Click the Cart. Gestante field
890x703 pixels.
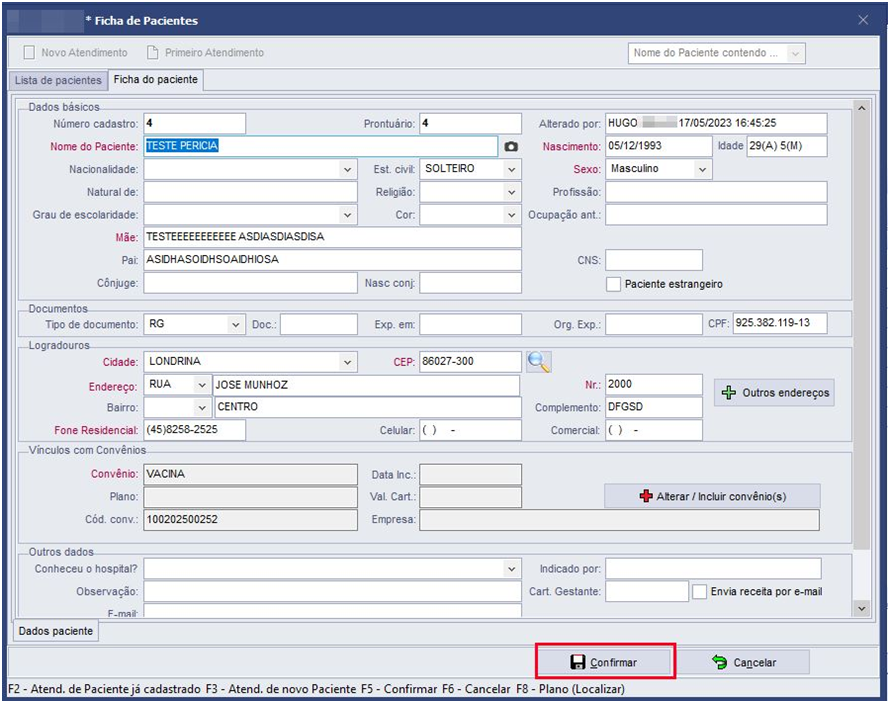647,591
